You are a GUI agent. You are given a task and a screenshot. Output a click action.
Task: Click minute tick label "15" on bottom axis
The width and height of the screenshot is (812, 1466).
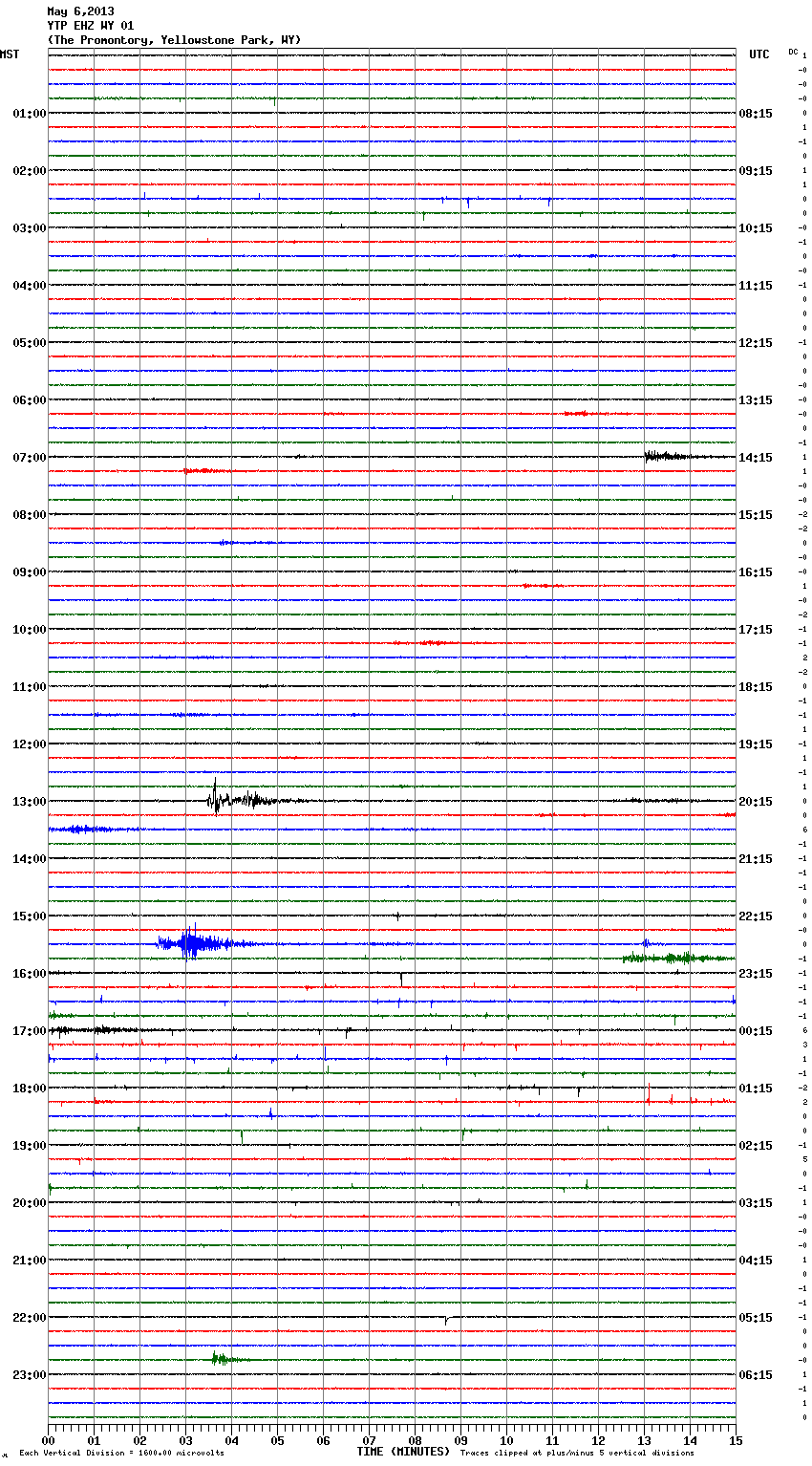(x=736, y=1440)
